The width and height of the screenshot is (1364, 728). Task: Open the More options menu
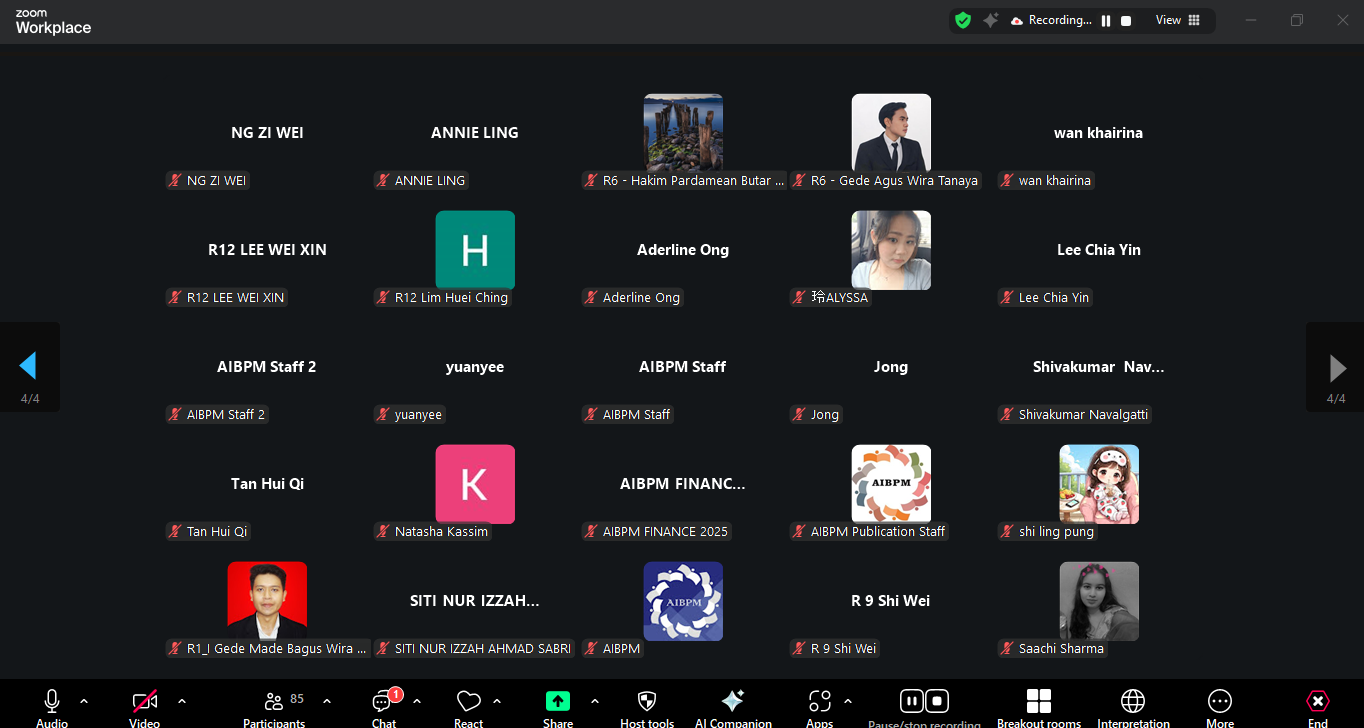(x=1219, y=704)
